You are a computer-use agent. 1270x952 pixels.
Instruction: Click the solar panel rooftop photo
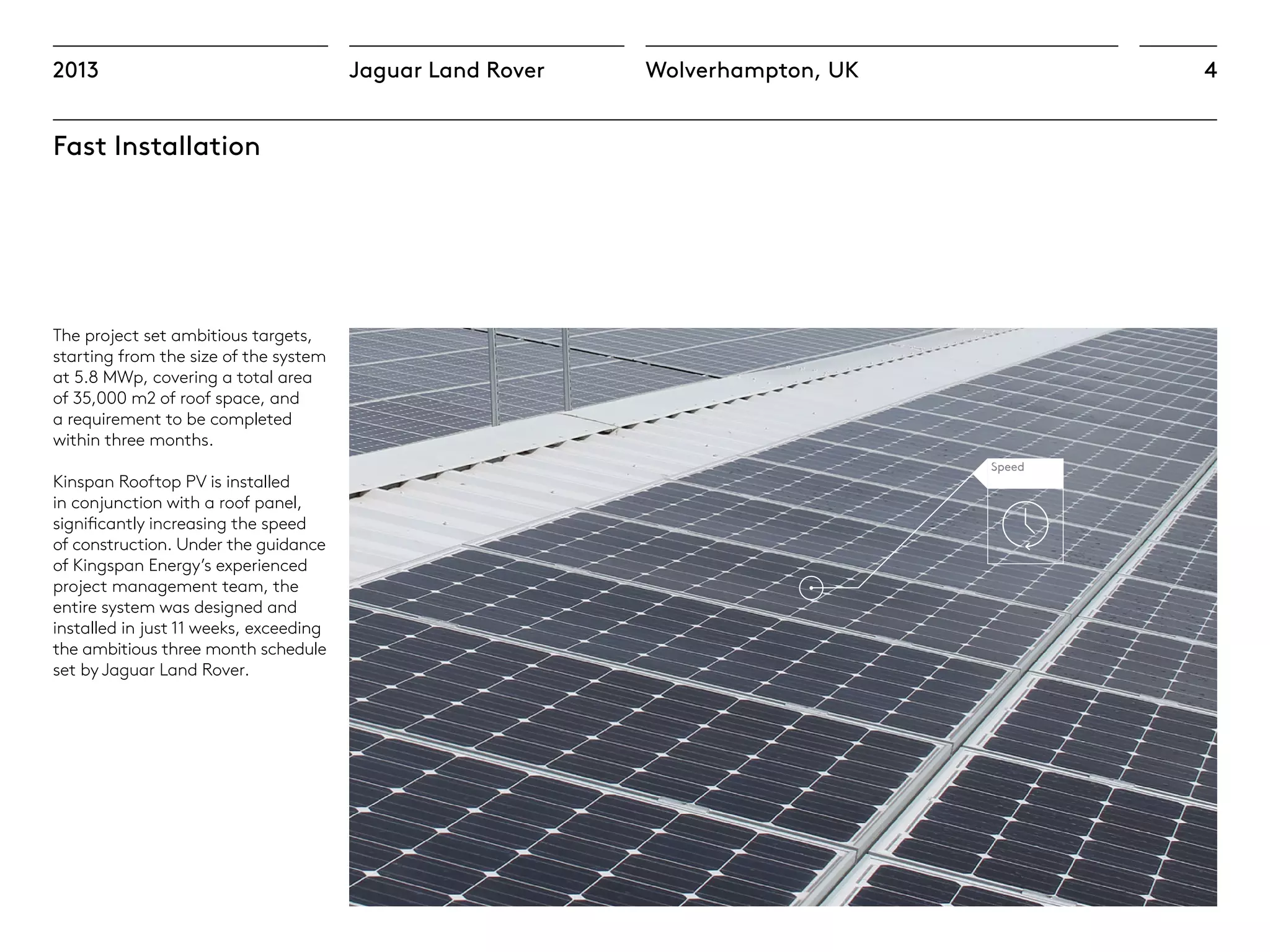click(x=783, y=617)
